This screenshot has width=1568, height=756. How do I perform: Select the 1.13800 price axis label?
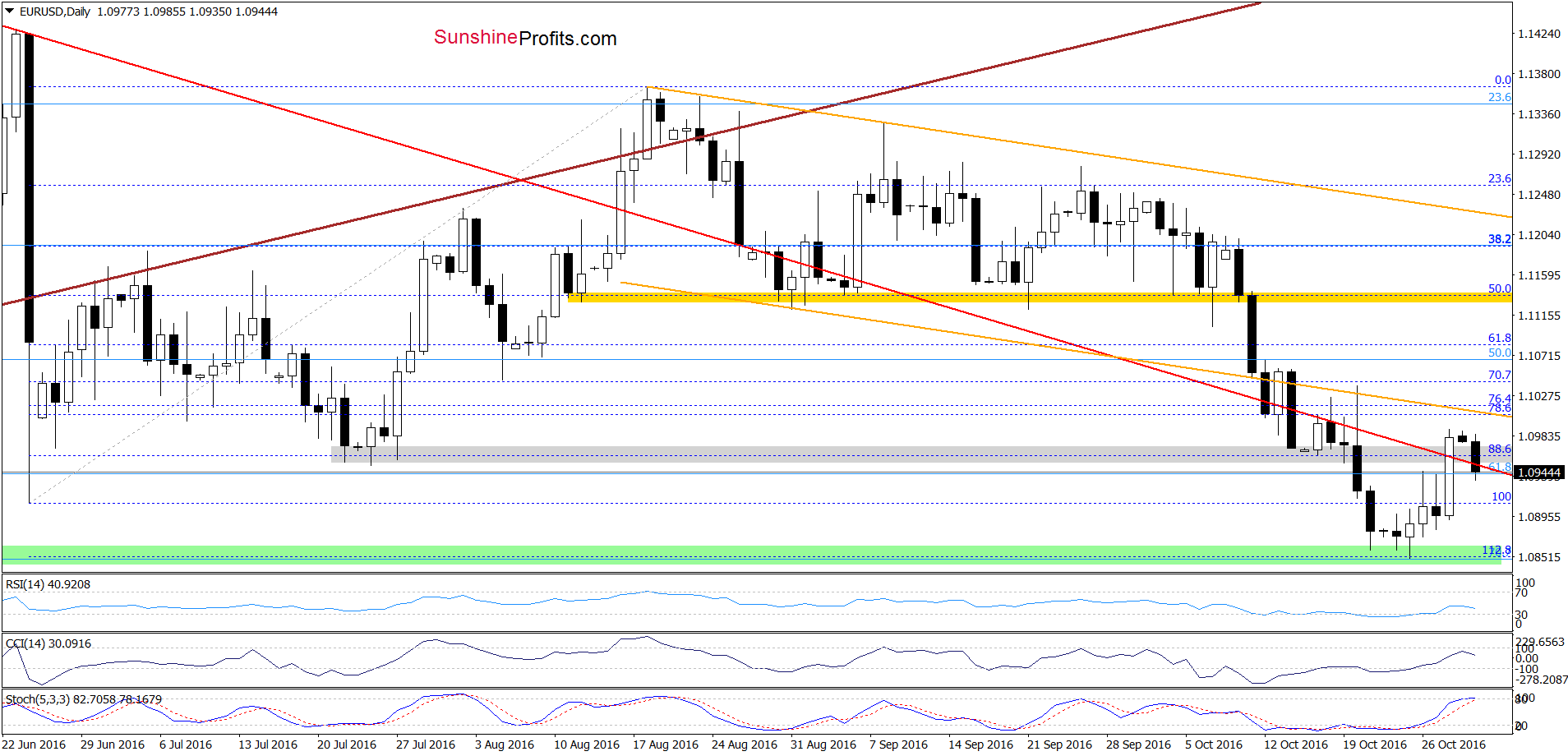click(1538, 74)
